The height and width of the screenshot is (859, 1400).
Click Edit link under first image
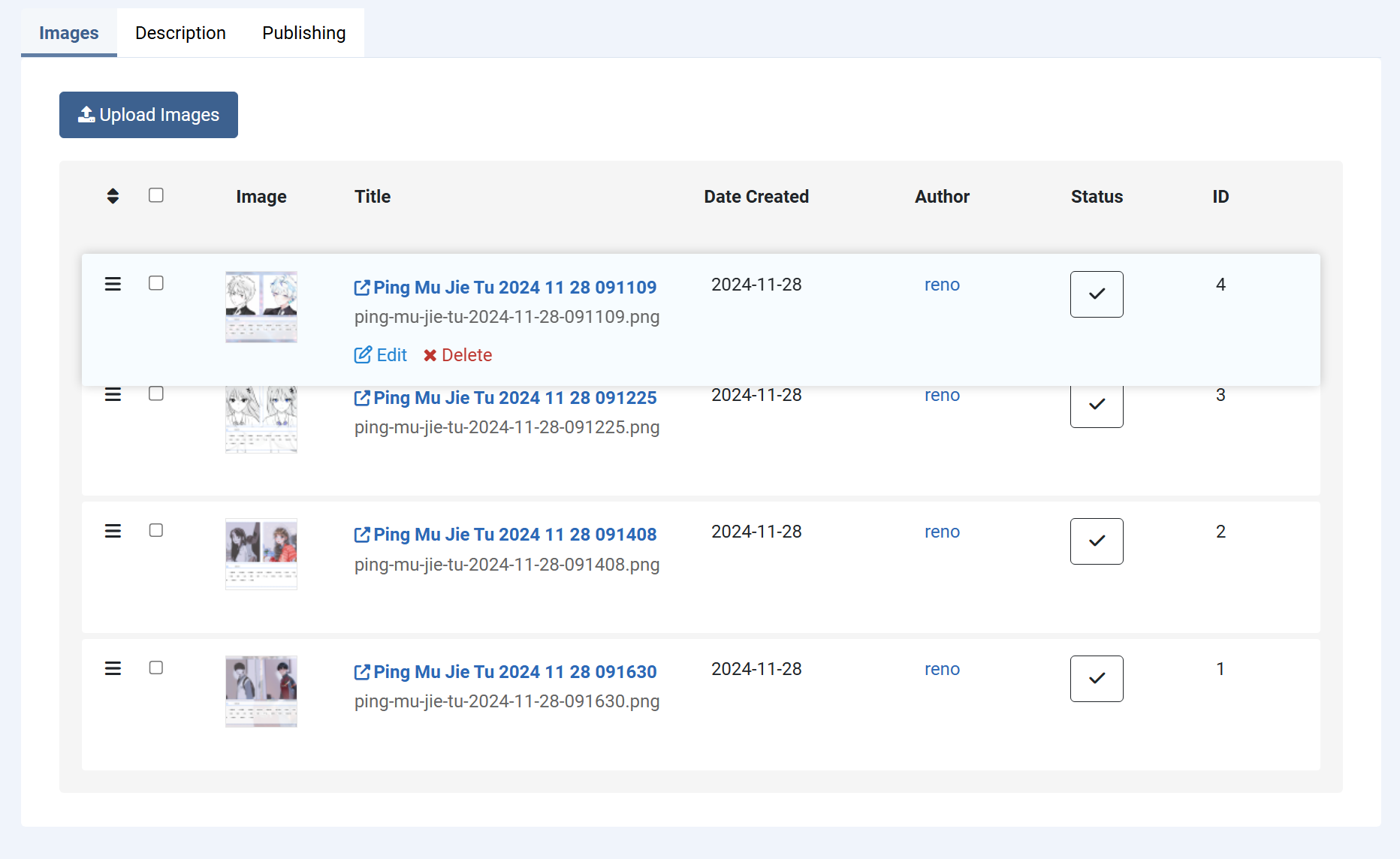(x=381, y=355)
